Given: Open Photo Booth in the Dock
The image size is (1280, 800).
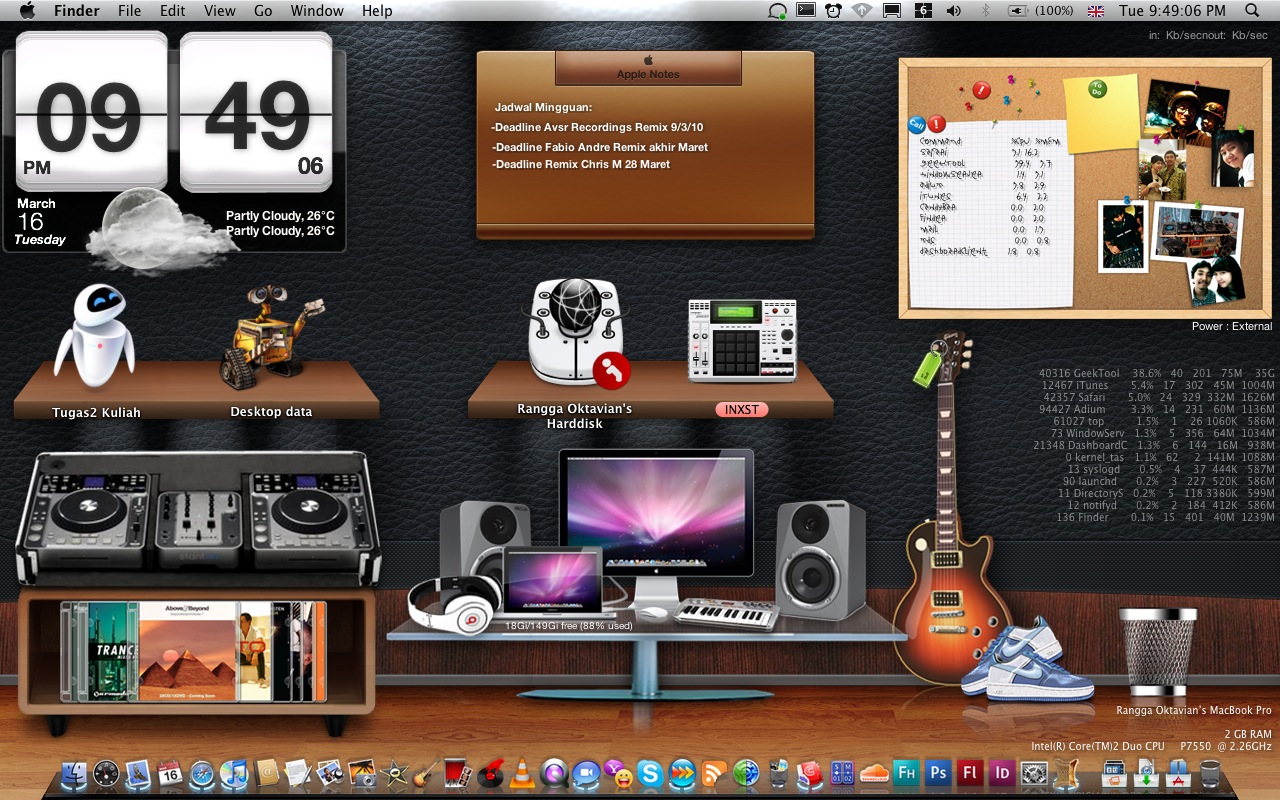Looking at the screenshot, I should point(457,773).
